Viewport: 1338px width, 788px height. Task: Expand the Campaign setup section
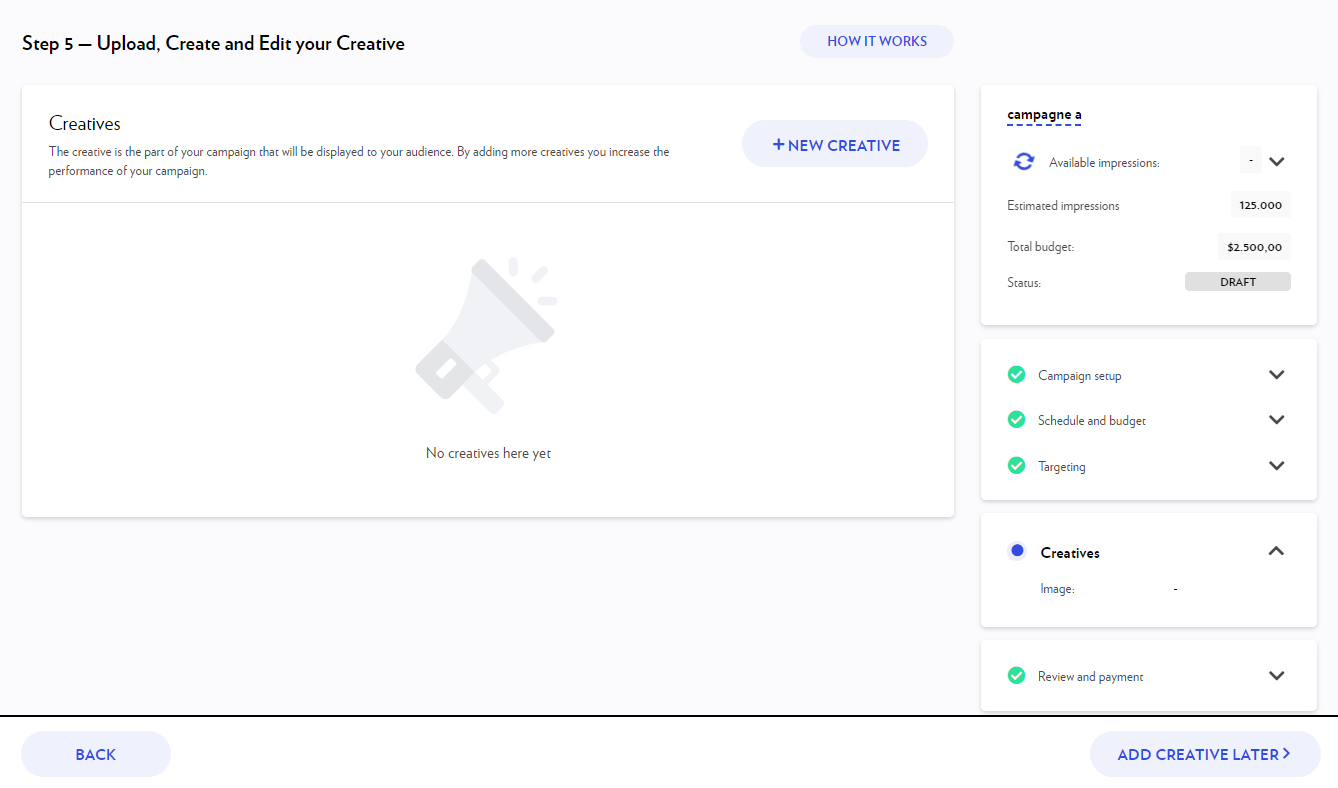(1277, 374)
